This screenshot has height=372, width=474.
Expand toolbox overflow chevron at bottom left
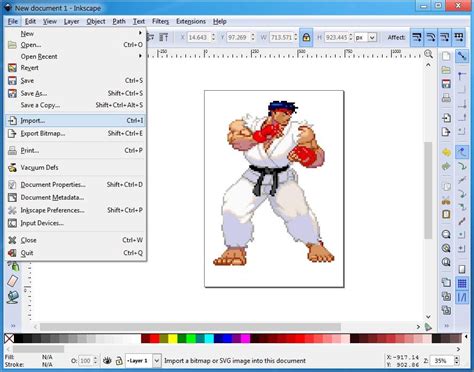(13, 326)
